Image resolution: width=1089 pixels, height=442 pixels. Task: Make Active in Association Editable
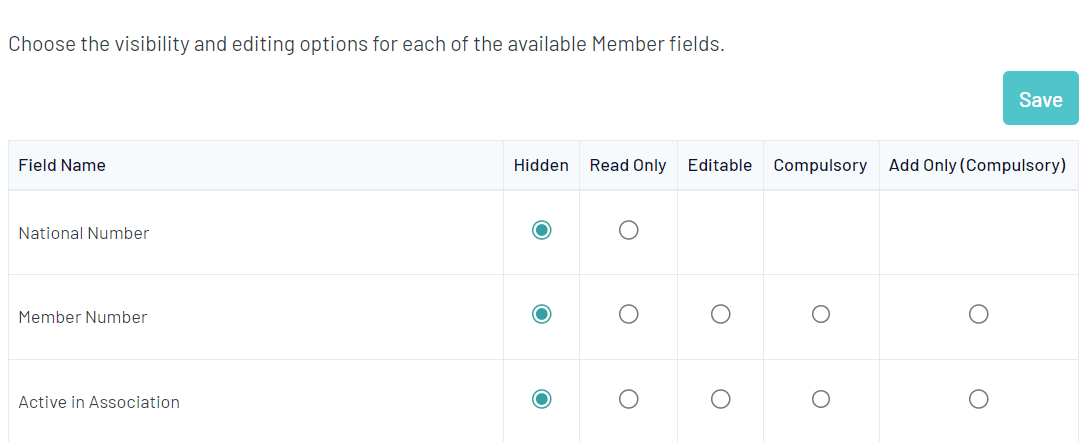(x=720, y=400)
